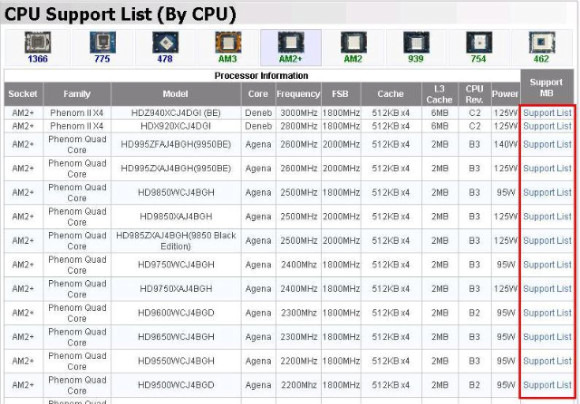Click Phenom II X4 family in HDX920XCJ4DGI row

pyautogui.click(x=77, y=126)
